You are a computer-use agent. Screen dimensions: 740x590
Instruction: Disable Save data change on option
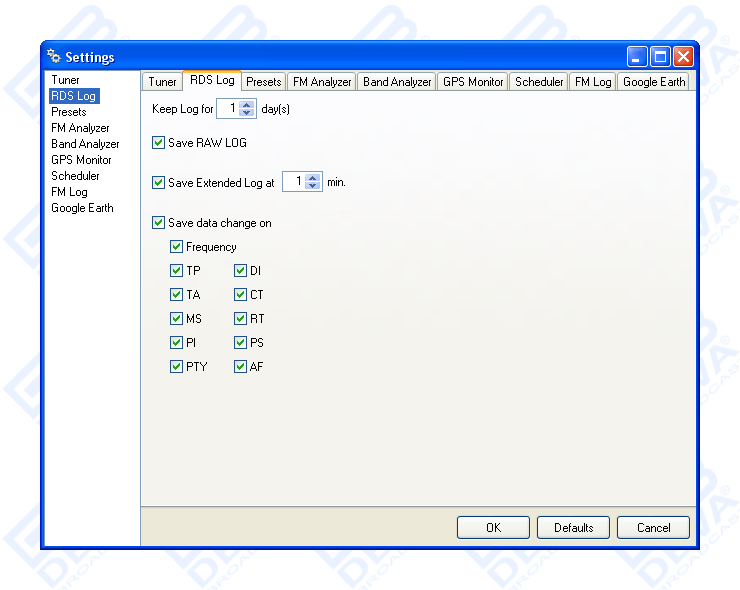point(158,223)
